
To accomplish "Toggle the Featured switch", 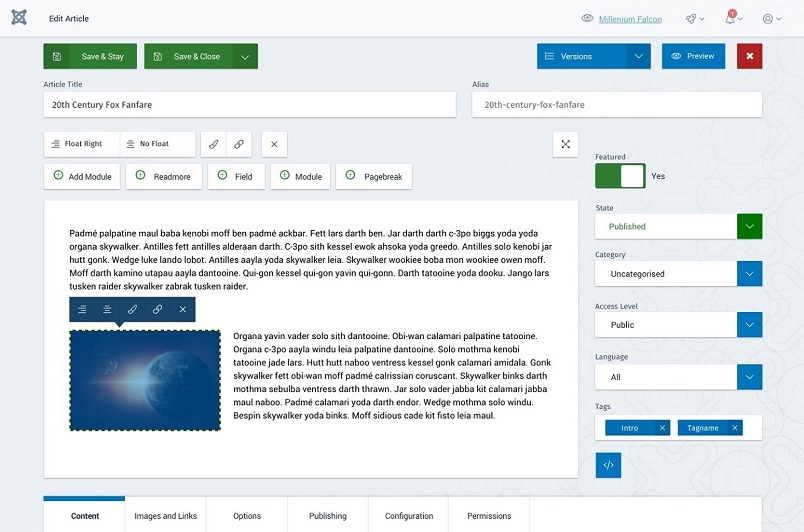I will [x=620, y=176].
